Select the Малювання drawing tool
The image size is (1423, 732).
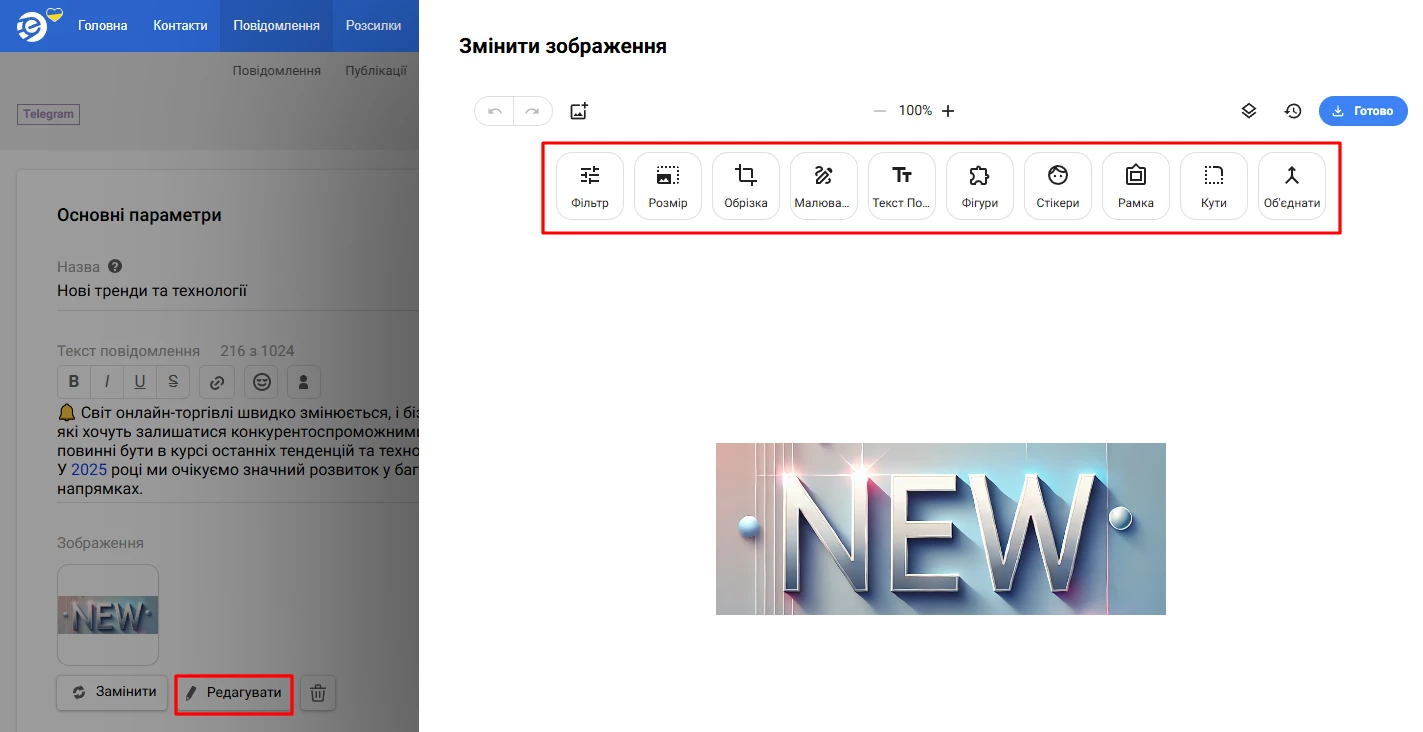click(x=824, y=186)
